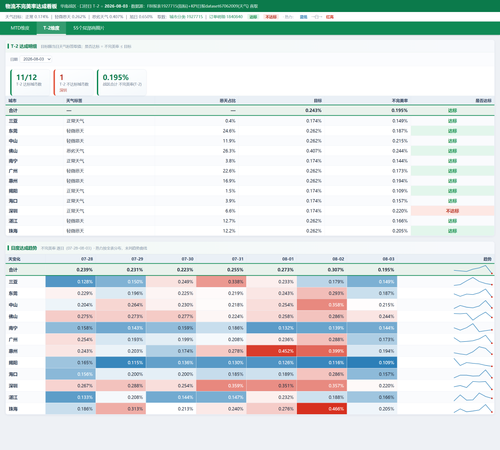
Task: Click the 0.195% KPI card
Action: (122, 82)
